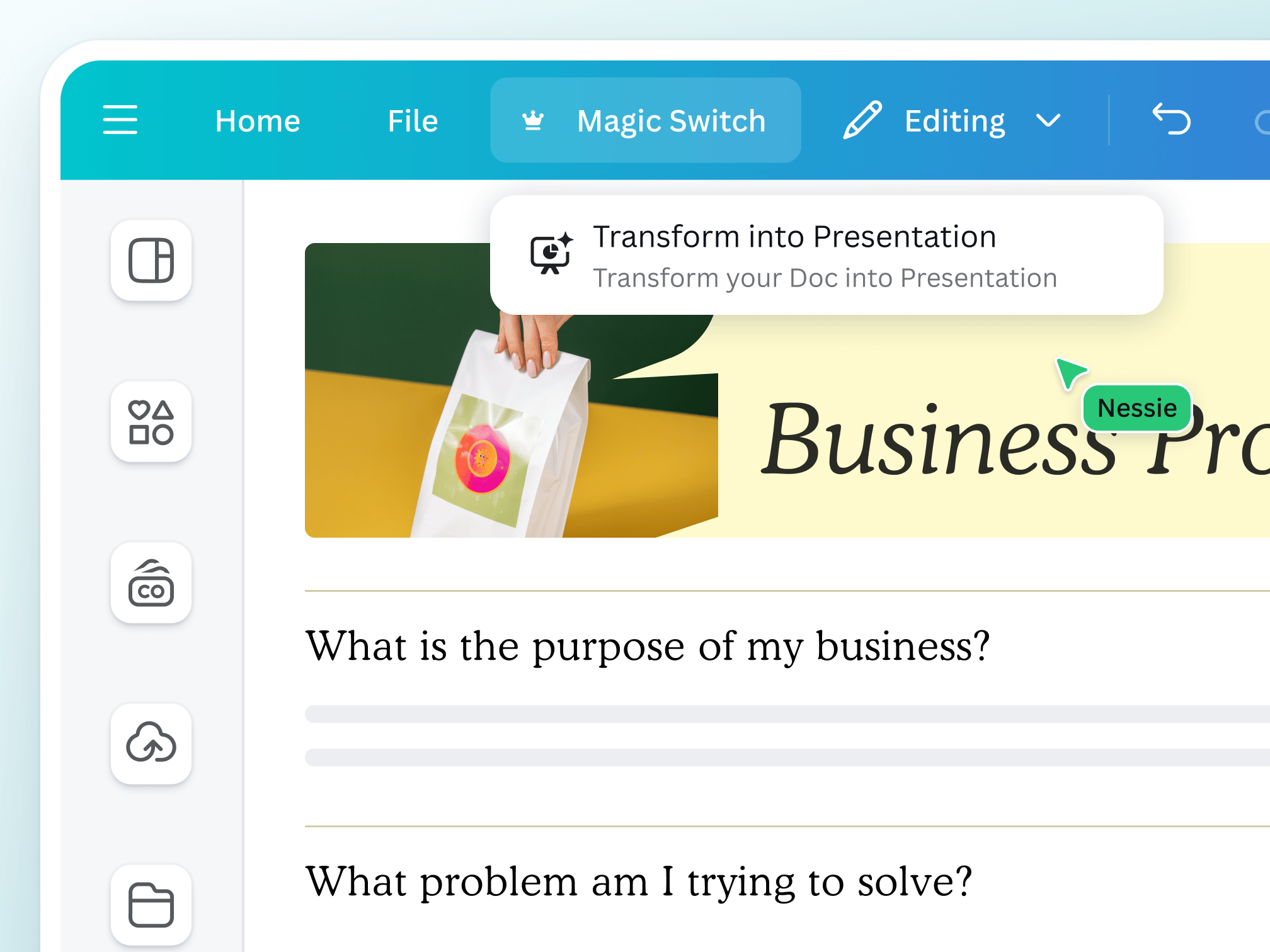Select Home in the top menu

[x=257, y=120]
